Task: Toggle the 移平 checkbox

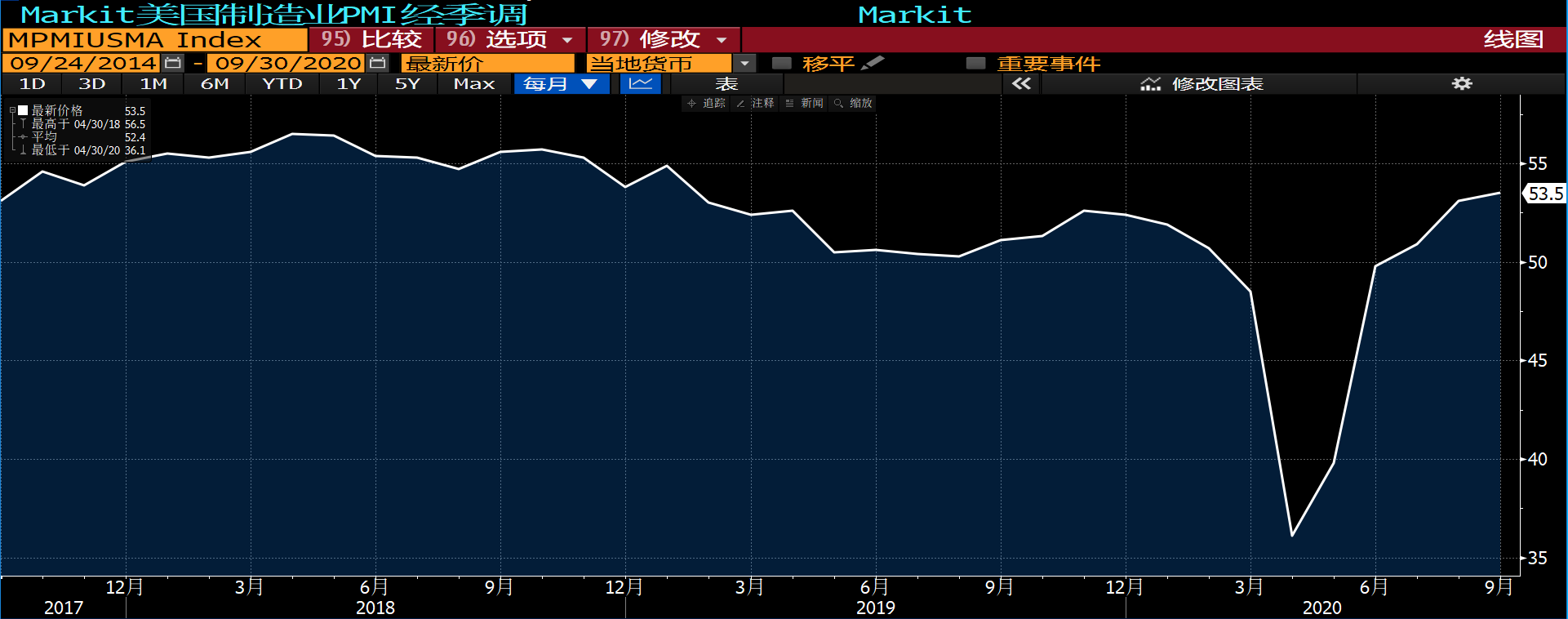Action: 782,63
